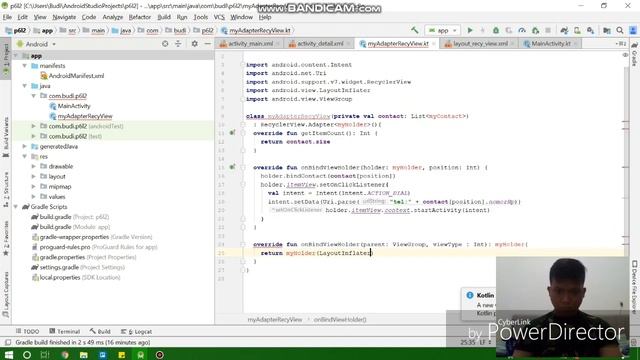Open the Build menu
The image size is (640, 360).
[x=164, y=17]
